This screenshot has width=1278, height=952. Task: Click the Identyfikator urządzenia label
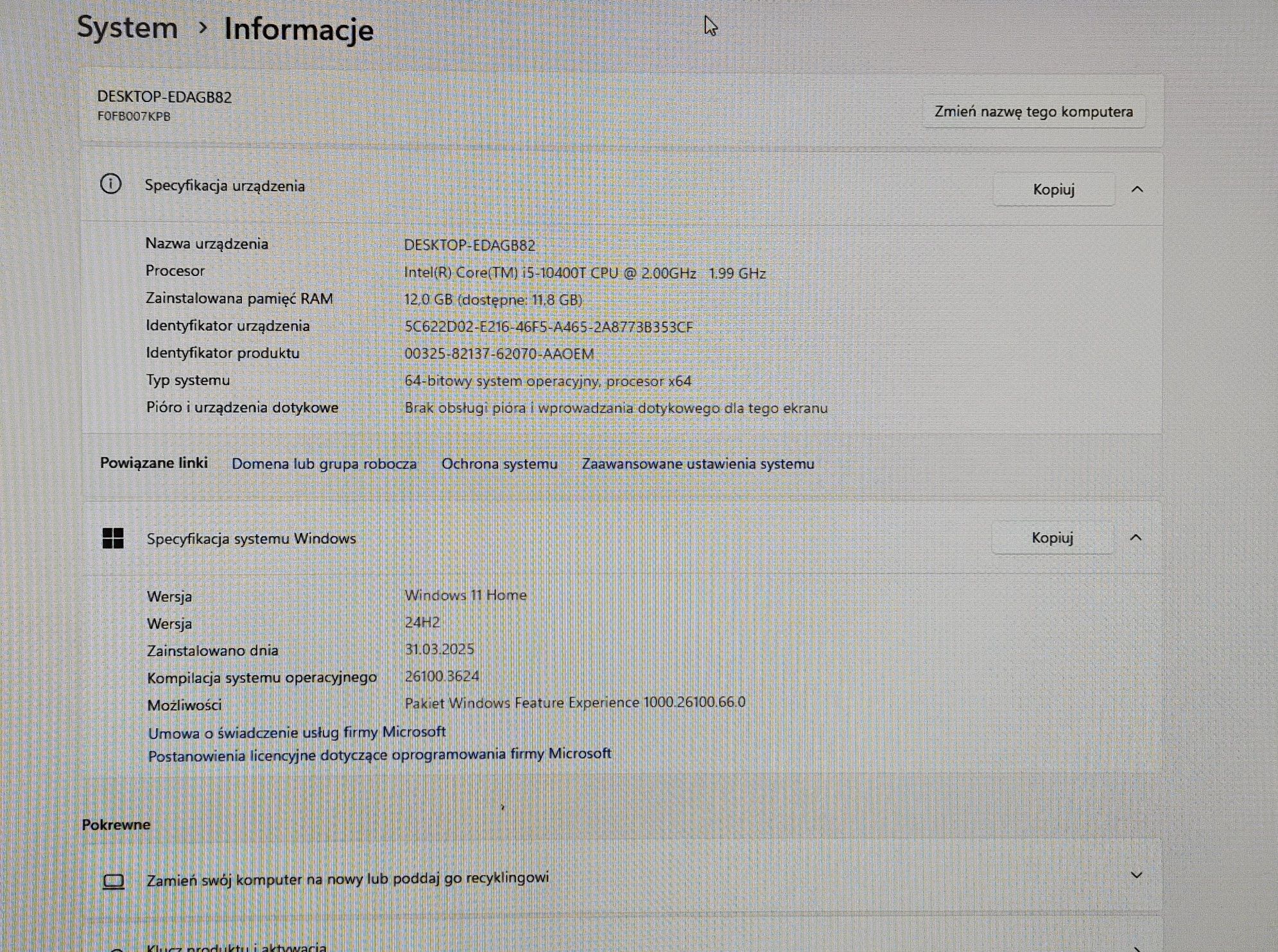[227, 325]
